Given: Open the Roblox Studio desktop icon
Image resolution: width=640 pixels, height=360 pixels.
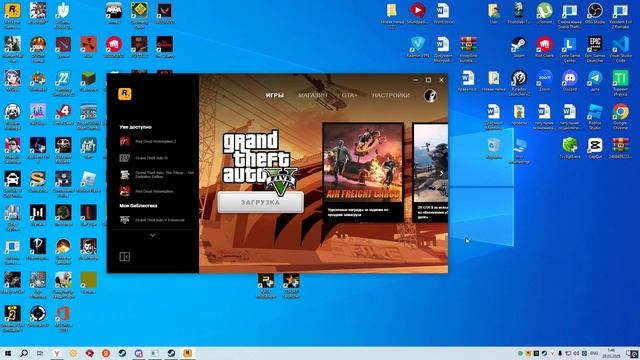Looking at the screenshot, I should [595, 116].
